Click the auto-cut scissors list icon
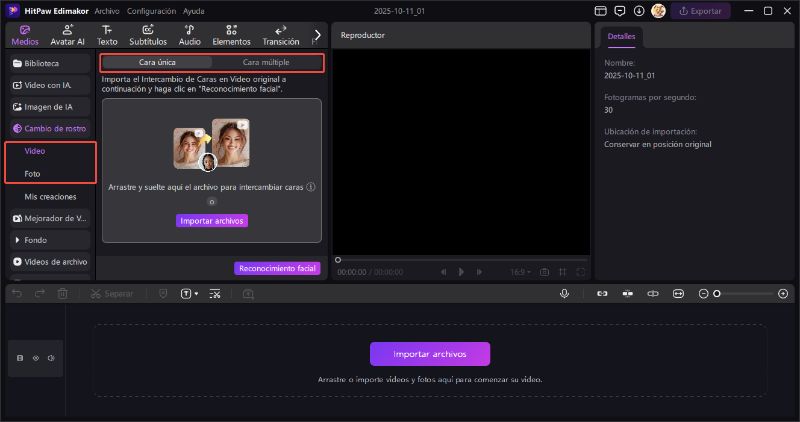 click(215, 293)
